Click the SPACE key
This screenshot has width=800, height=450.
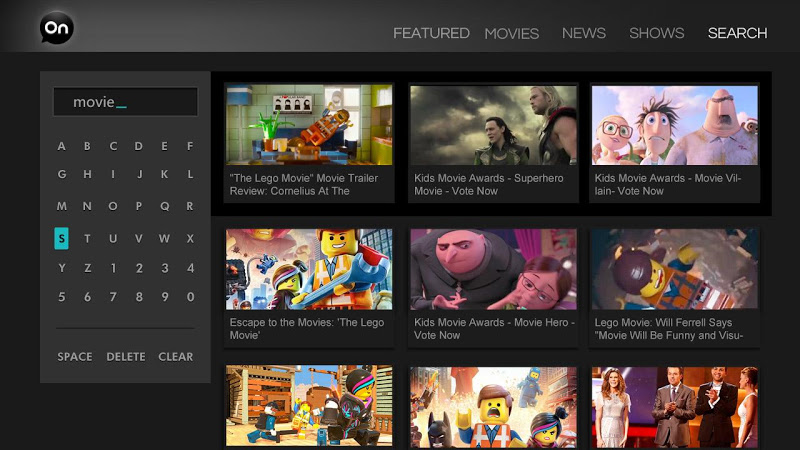pos(75,357)
